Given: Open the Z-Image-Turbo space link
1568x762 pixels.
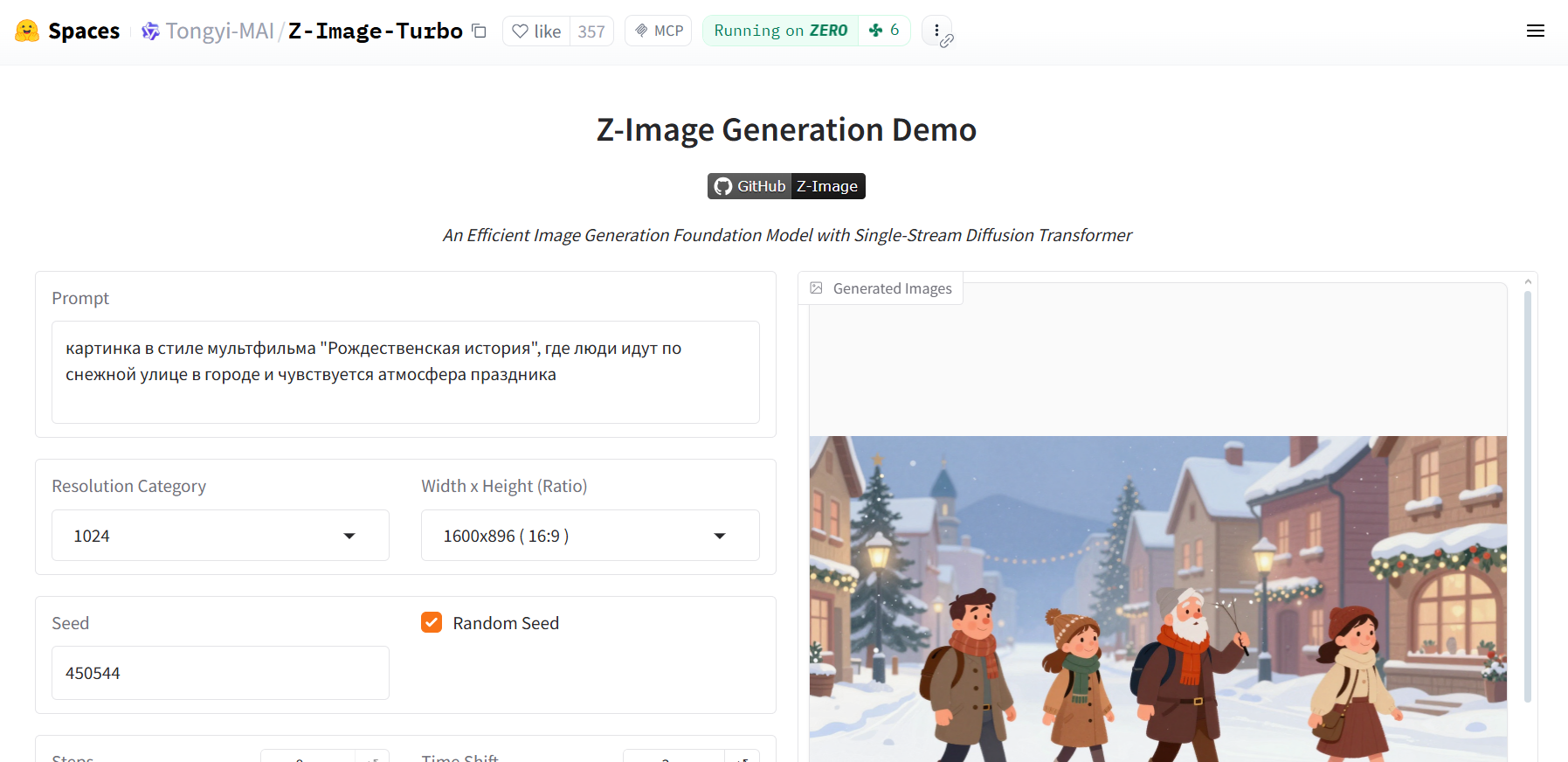Looking at the screenshot, I should coord(375,31).
